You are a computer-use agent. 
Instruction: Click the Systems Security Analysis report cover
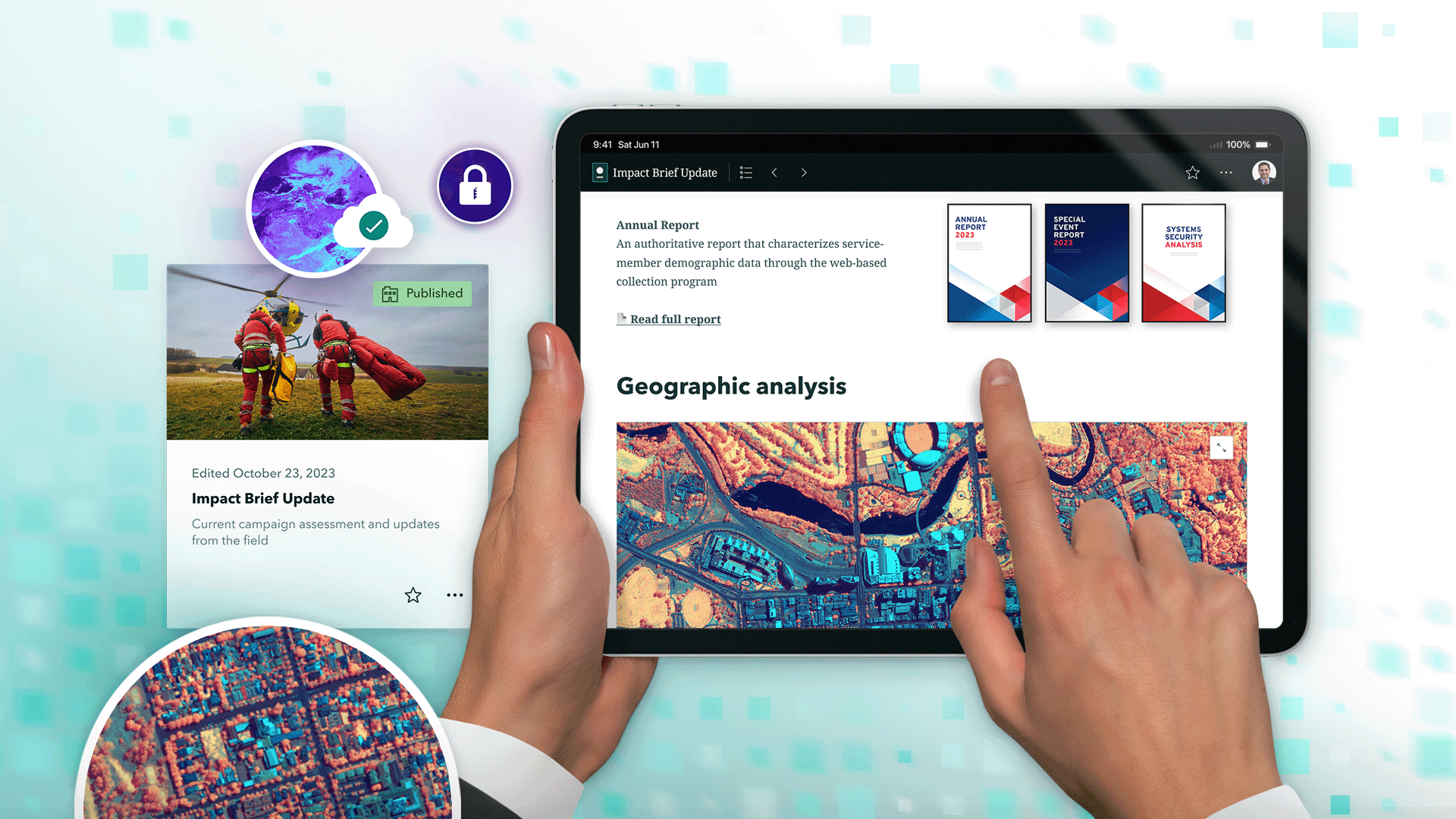(1183, 262)
